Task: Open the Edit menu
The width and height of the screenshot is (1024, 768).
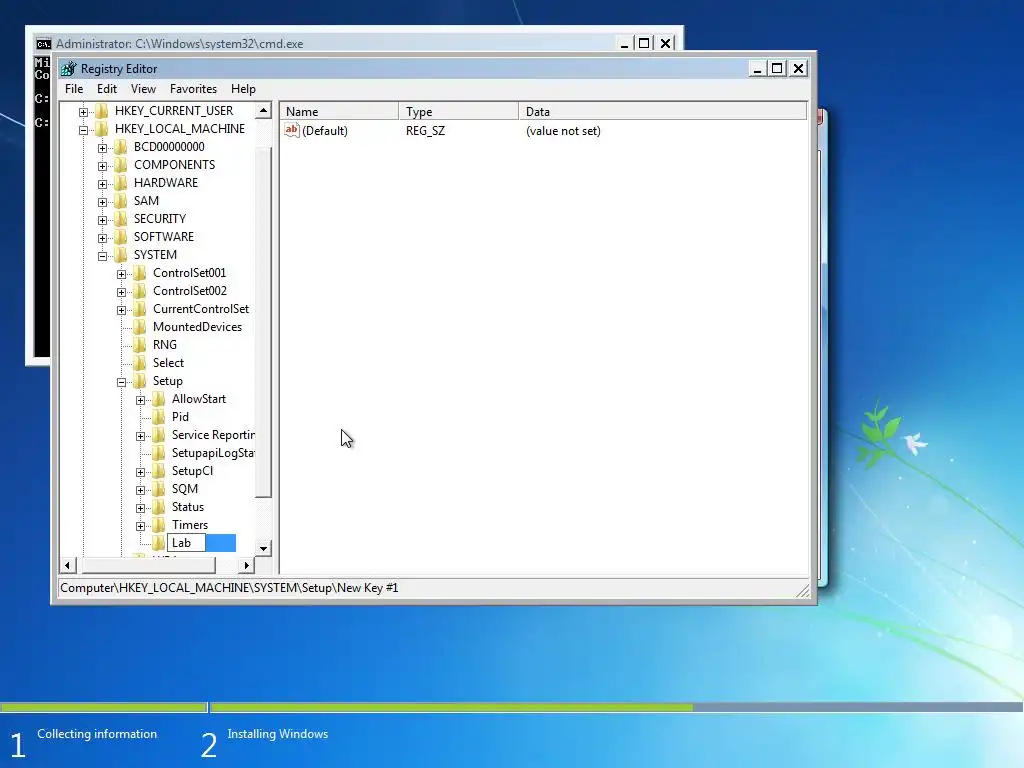Action: 106,89
